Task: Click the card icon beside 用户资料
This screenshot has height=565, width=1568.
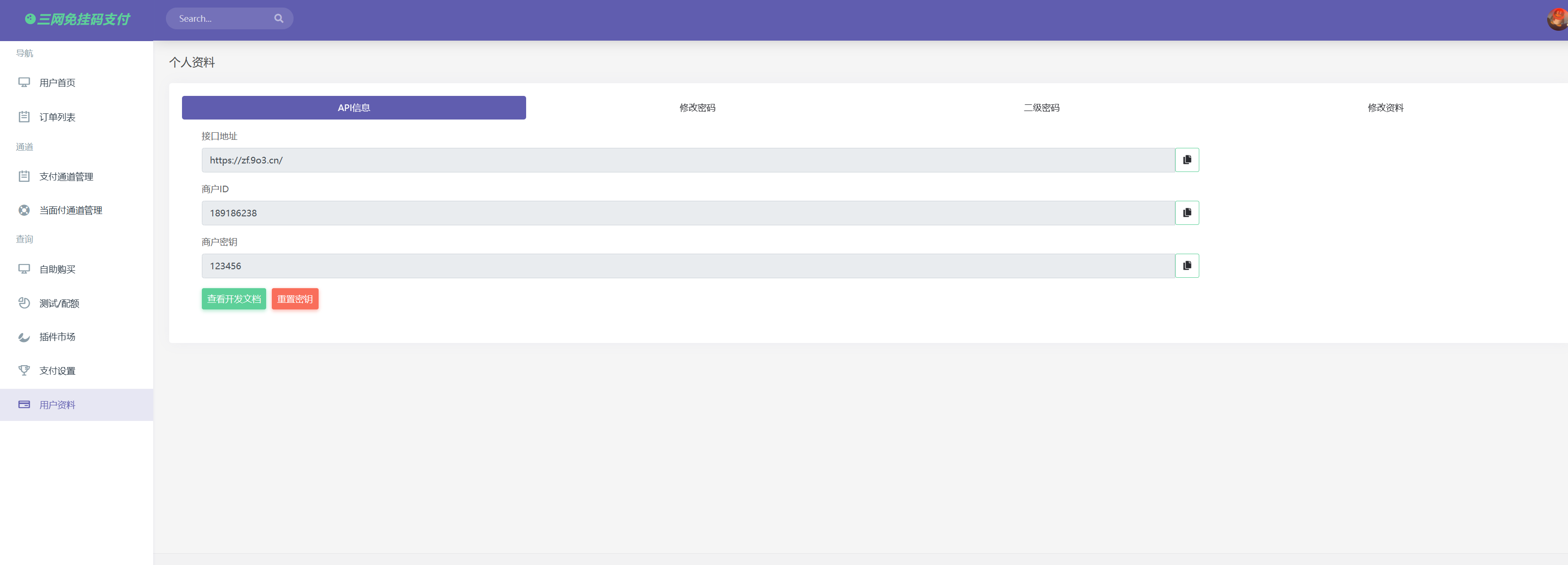Action: click(x=25, y=404)
